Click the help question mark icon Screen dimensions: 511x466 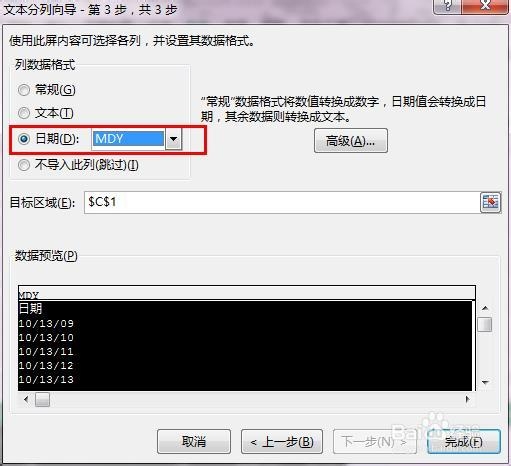point(448,6)
